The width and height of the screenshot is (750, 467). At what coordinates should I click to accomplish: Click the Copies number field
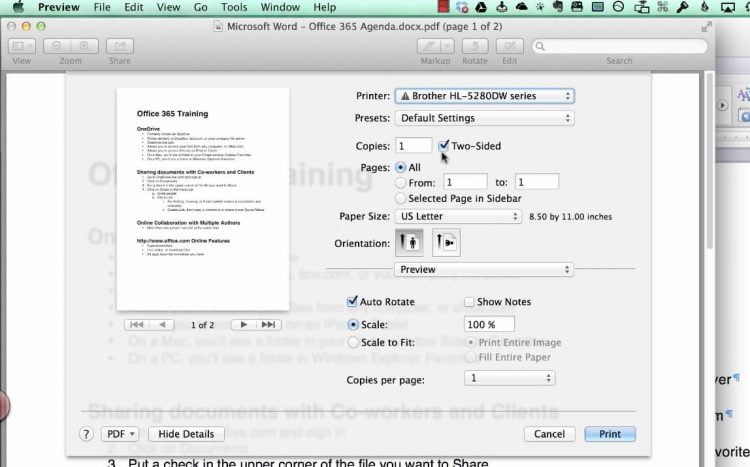click(414, 145)
